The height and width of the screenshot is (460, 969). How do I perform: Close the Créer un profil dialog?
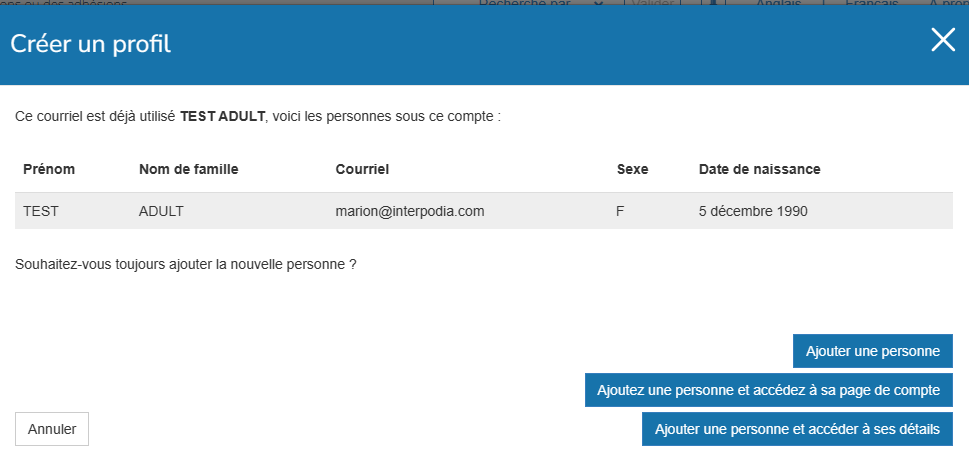[943, 40]
